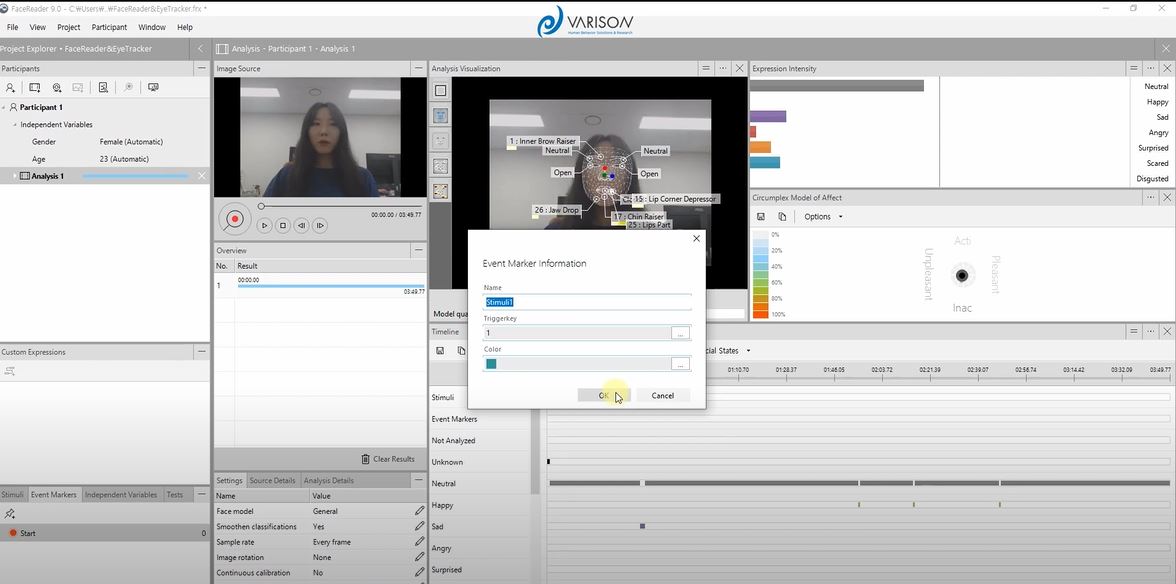Screen dimensions: 1176x584
Task: Switch to the Stimuli tab
Action: (13, 495)
